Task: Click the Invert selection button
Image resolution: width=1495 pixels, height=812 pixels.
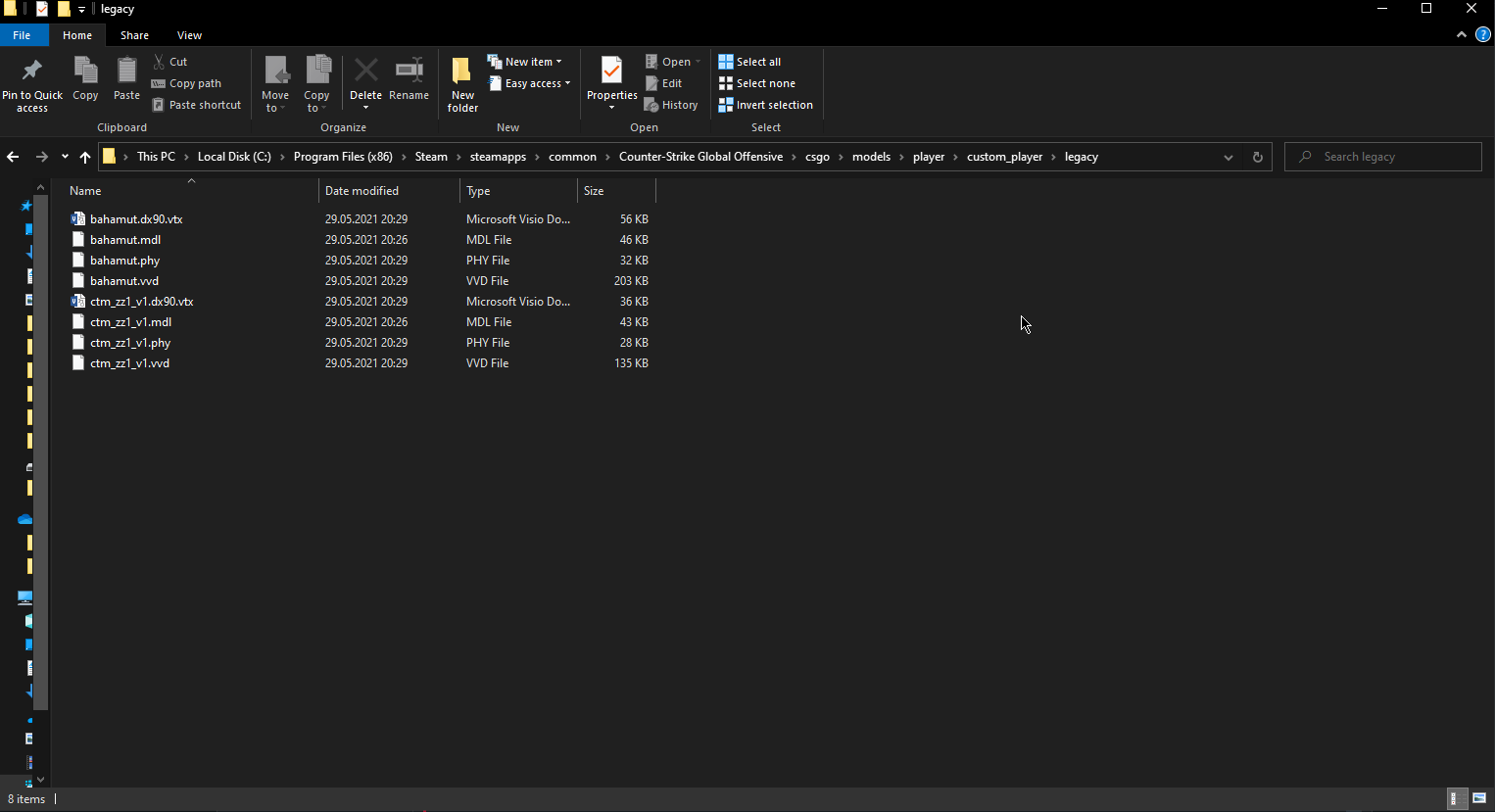Action: (765, 105)
